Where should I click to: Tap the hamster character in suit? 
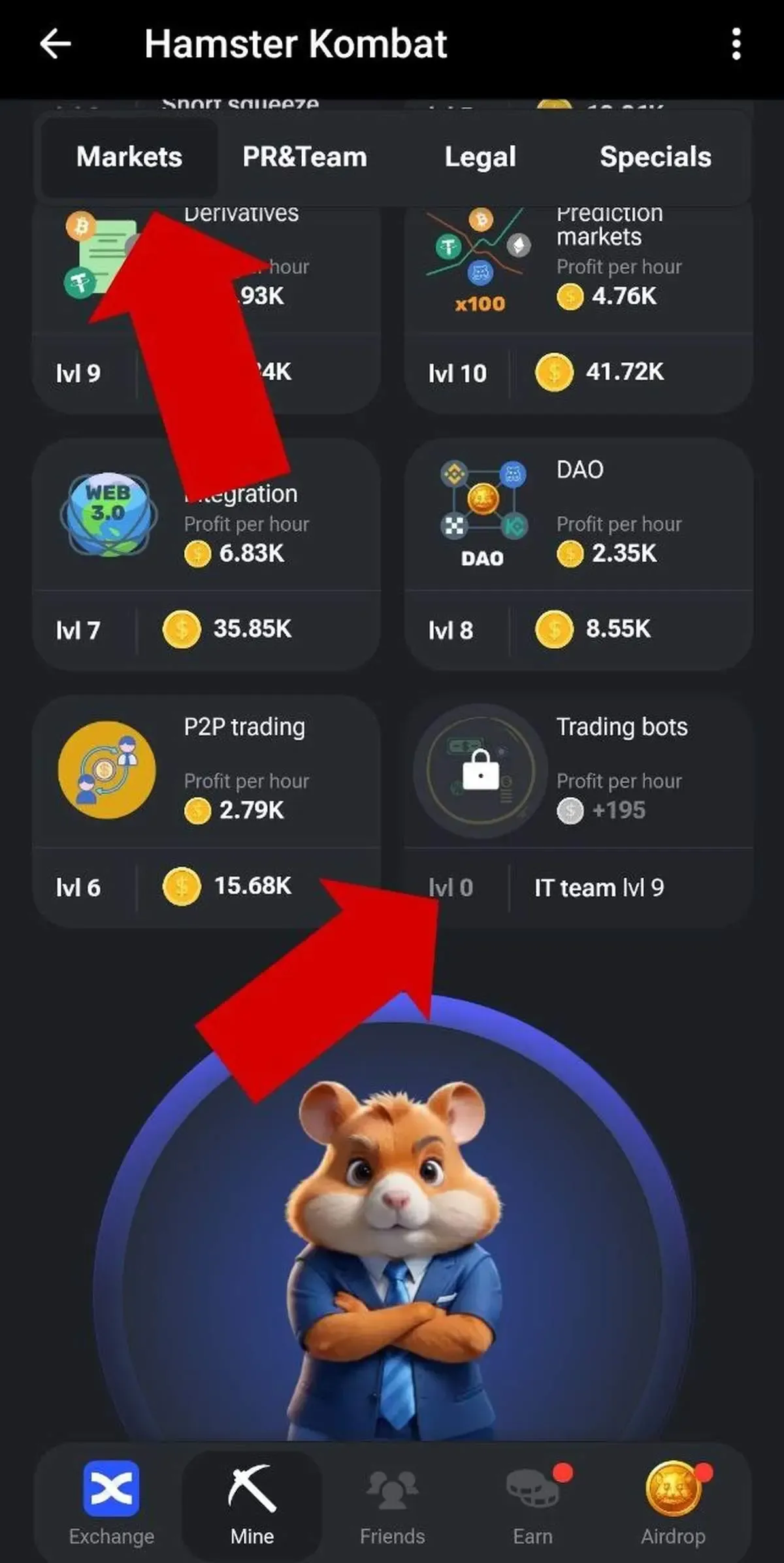(x=392, y=1261)
